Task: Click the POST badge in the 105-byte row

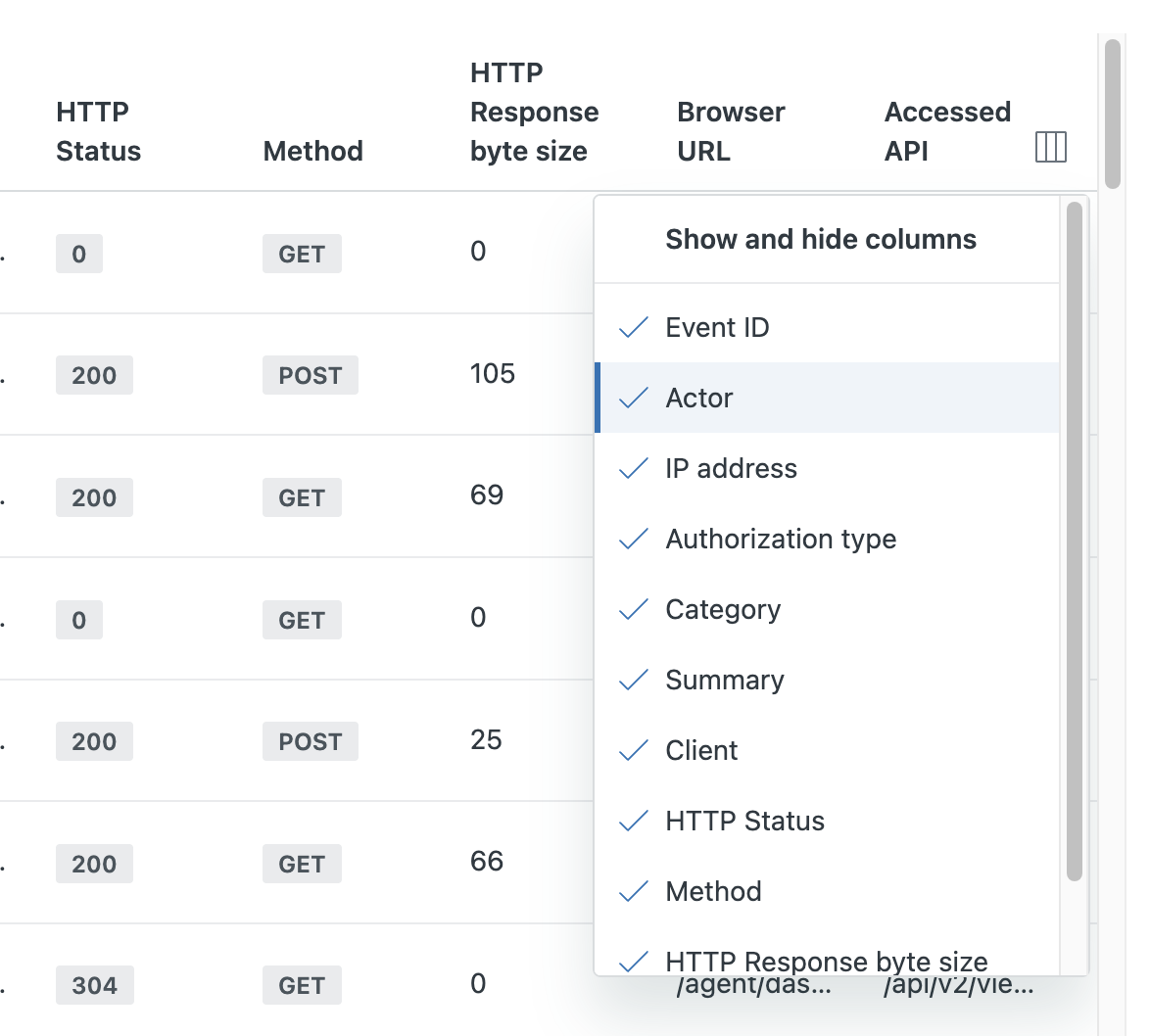Action: pyautogui.click(x=310, y=375)
